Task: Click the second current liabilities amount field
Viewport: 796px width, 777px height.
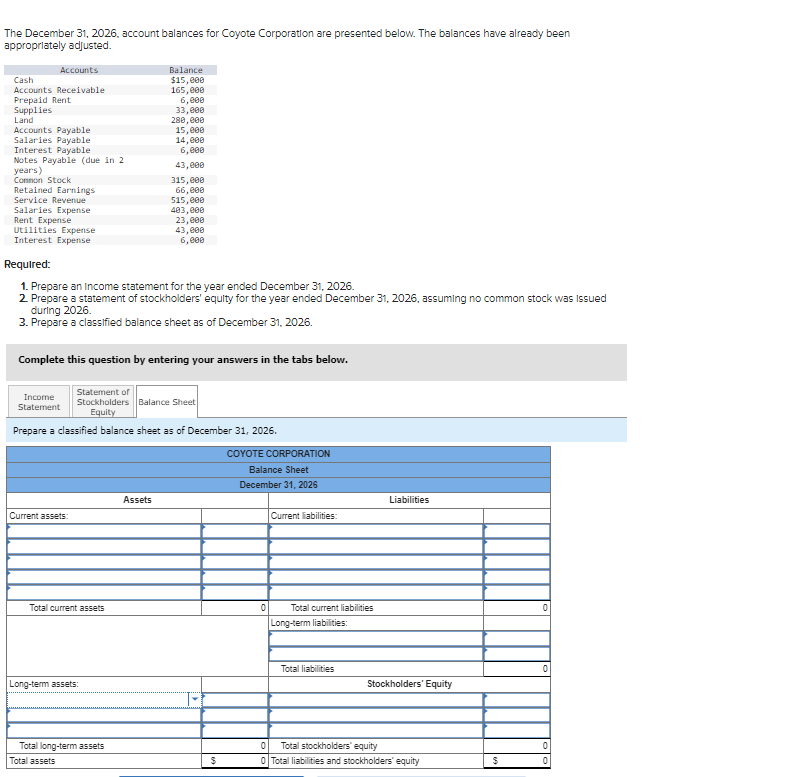Action: 517,546
